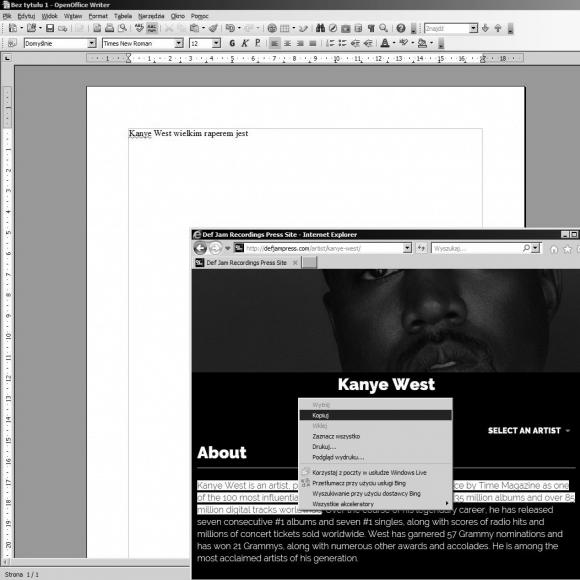Insert a table with the Table icon
The height and width of the screenshot is (580, 580).
[284, 28]
